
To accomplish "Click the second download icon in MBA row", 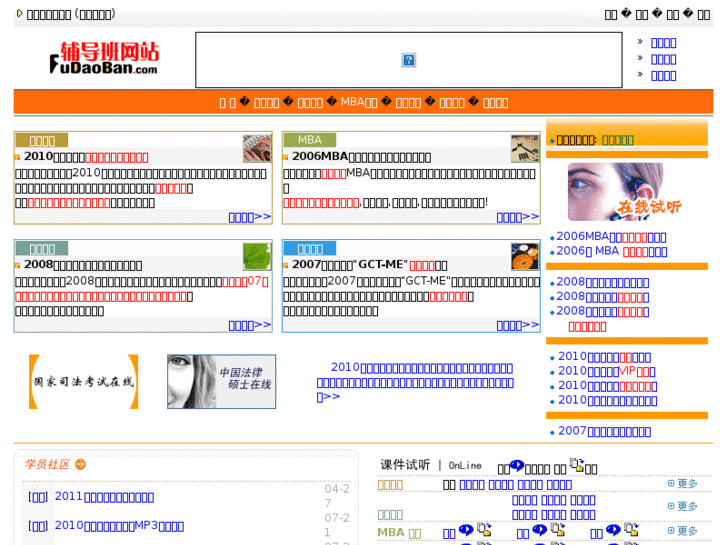I will [x=558, y=529].
